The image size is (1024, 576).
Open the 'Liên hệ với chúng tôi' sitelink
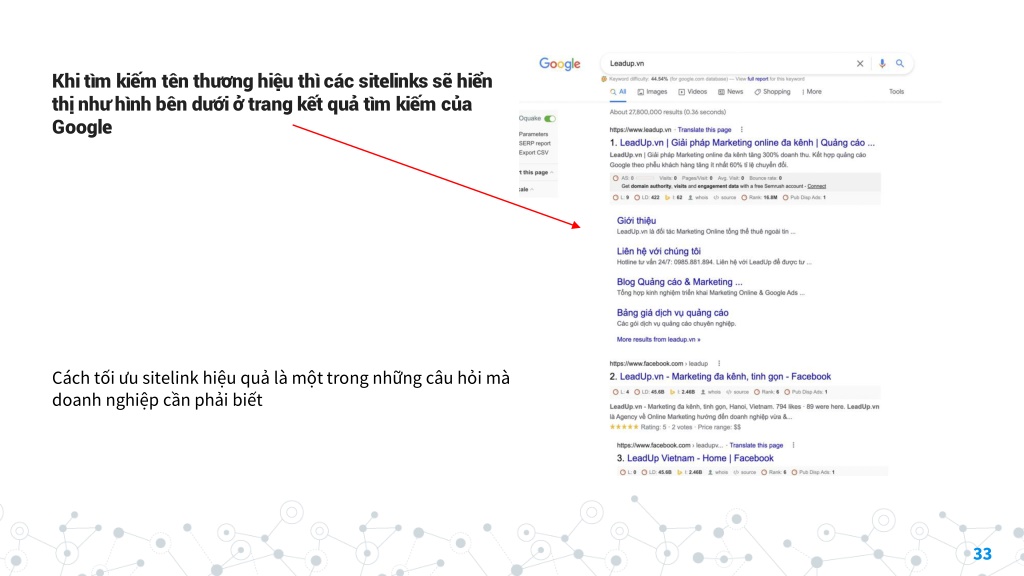658,251
